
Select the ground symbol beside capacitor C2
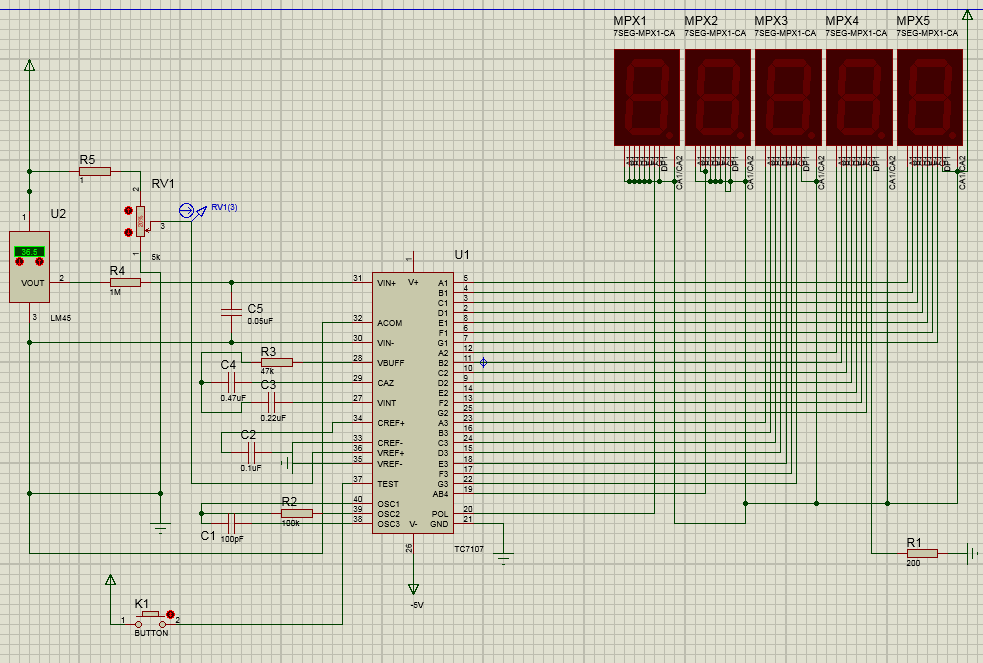point(287,464)
